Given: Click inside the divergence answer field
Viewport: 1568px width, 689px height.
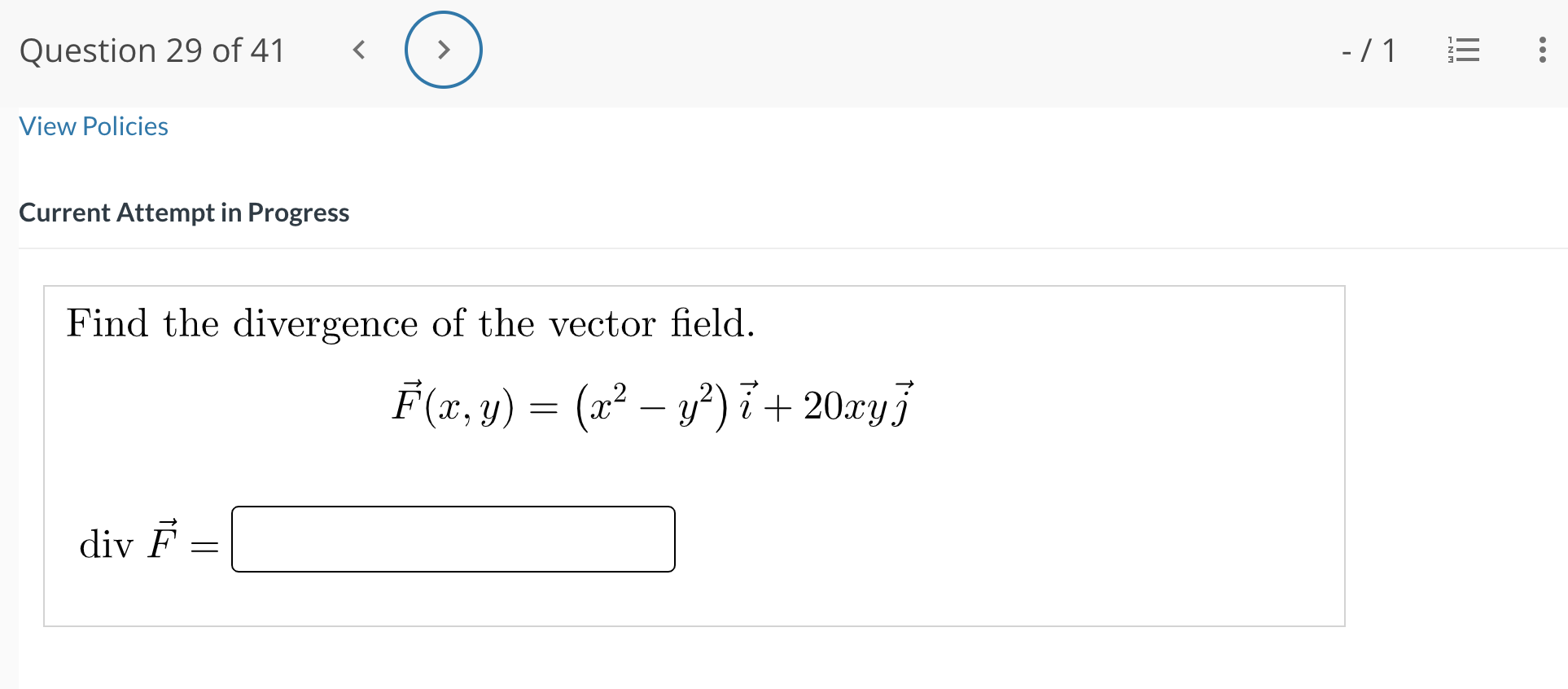Looking at the screenshot, I should [453, 539].
